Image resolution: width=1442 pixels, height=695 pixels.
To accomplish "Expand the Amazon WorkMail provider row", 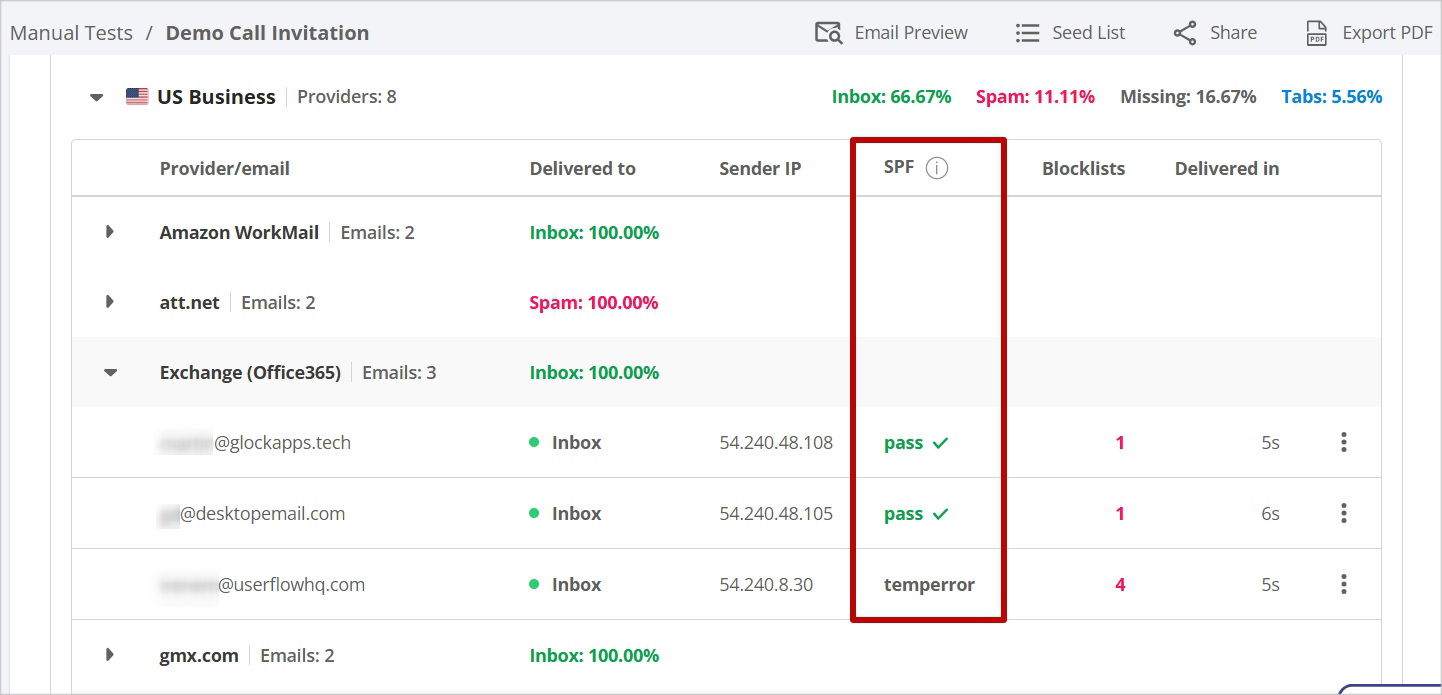I will tap(110, 232).
